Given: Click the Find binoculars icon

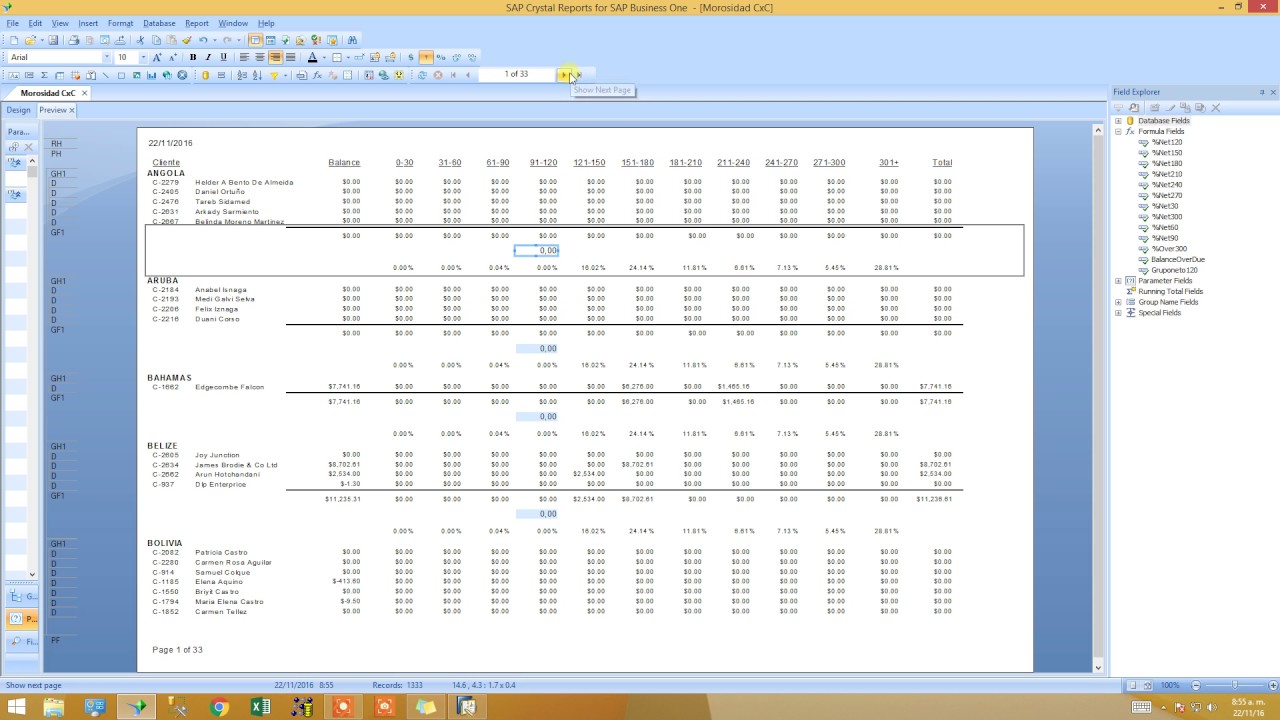Looking at the screenshot, I should [x=352, y=40].
